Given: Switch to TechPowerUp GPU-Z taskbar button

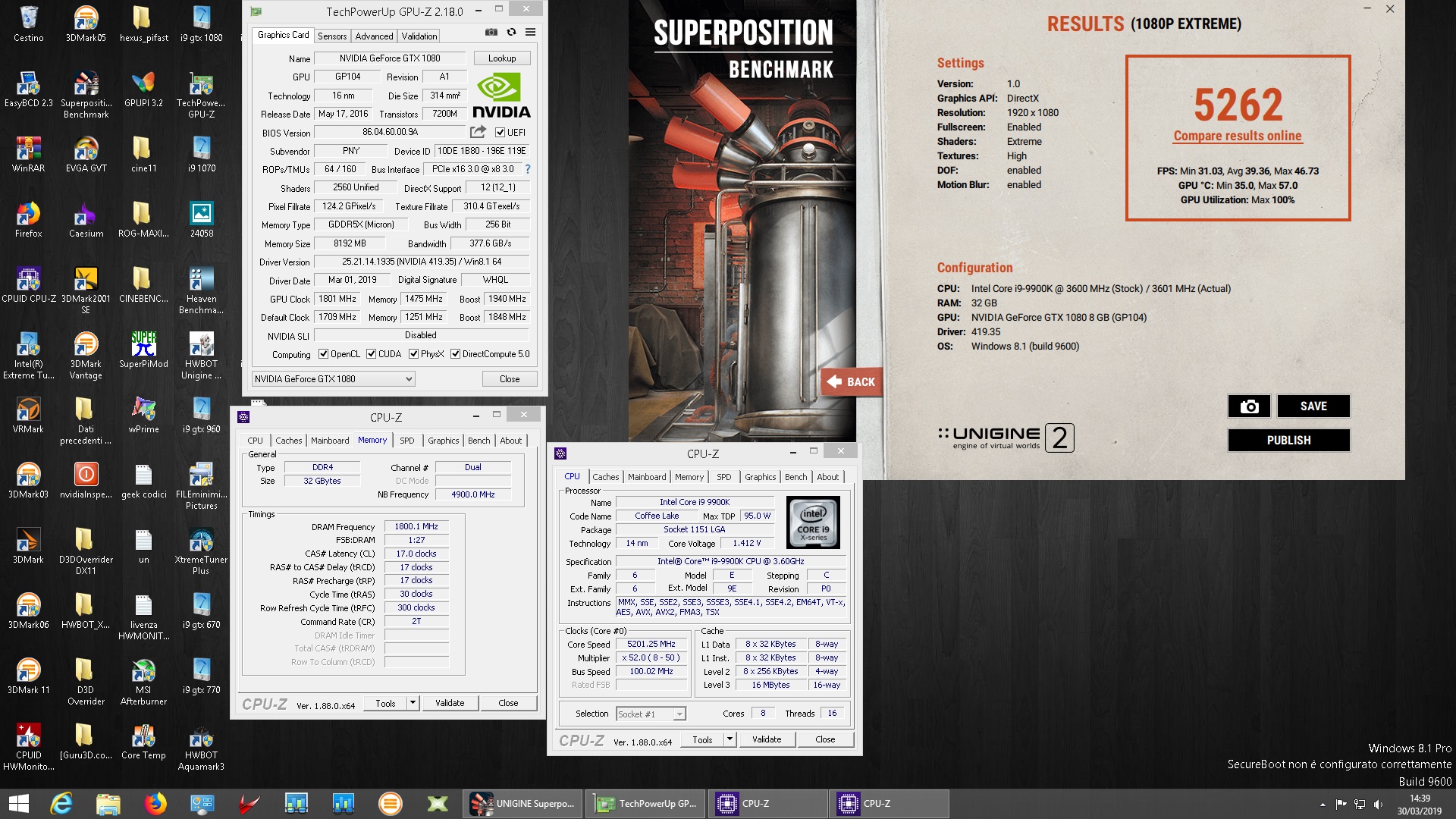Looking at the screenshot, I should pyautogui.click(x=645, y=803).
